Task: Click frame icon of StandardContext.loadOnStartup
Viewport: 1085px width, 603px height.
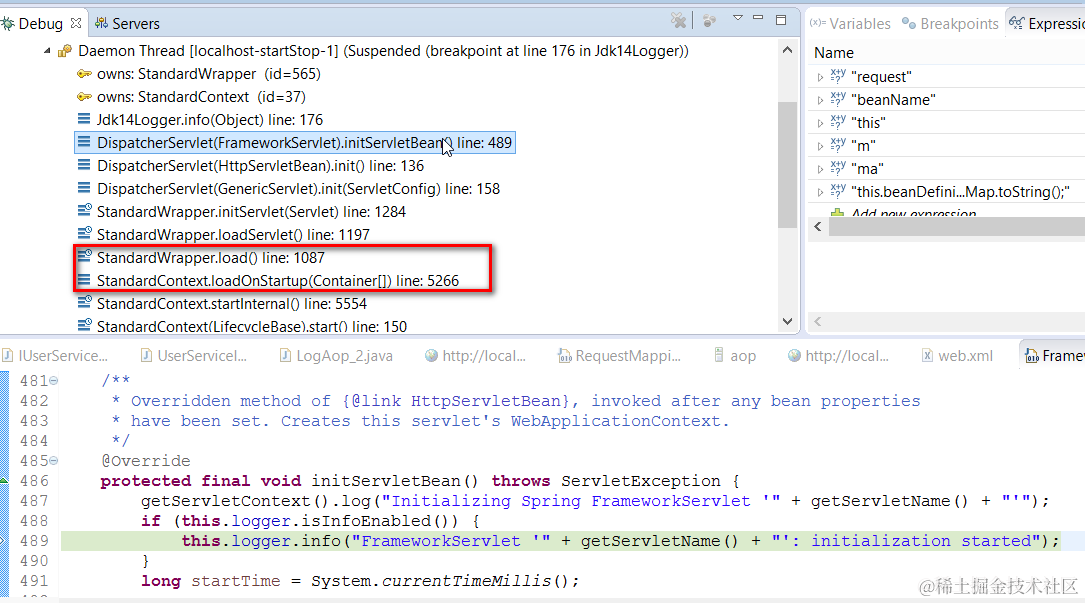Action: click(84, 280)
